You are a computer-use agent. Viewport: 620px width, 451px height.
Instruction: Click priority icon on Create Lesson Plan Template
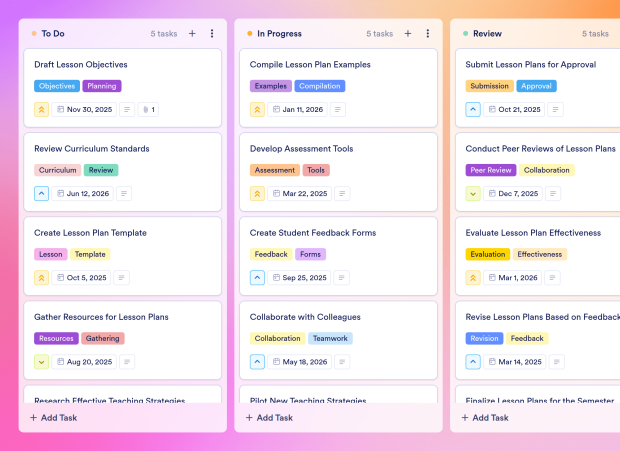click(x=42, y=278)
